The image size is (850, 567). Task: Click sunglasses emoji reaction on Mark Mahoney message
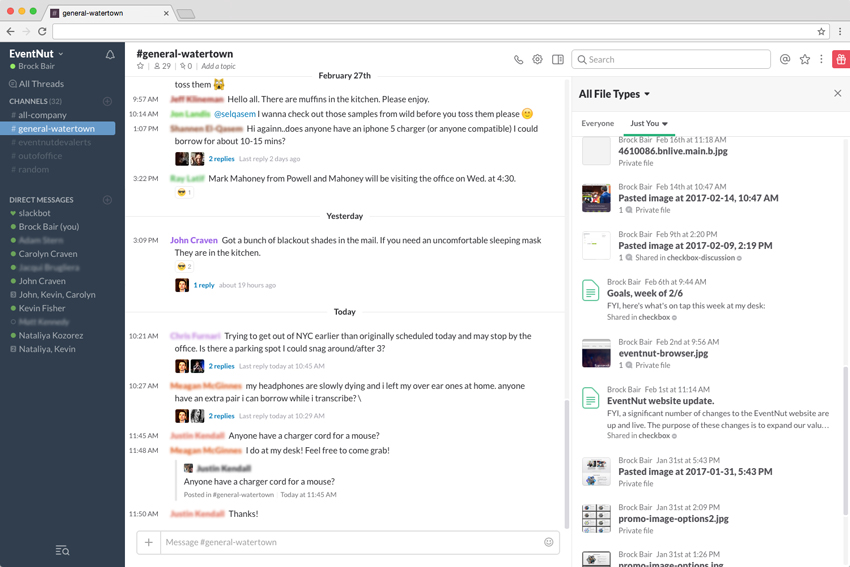184,192
